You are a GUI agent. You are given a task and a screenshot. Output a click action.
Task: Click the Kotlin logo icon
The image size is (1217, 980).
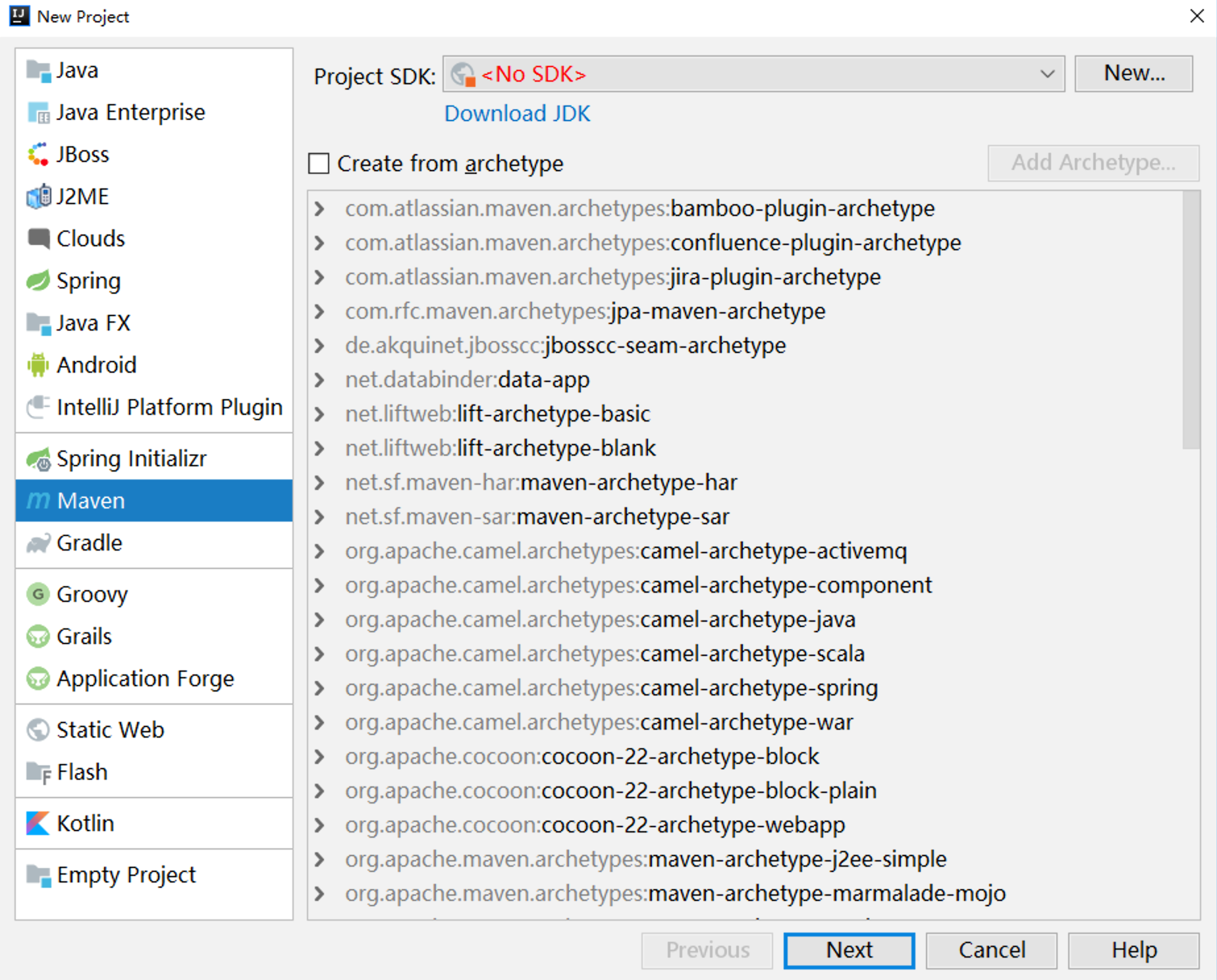[x=38, y=823]
